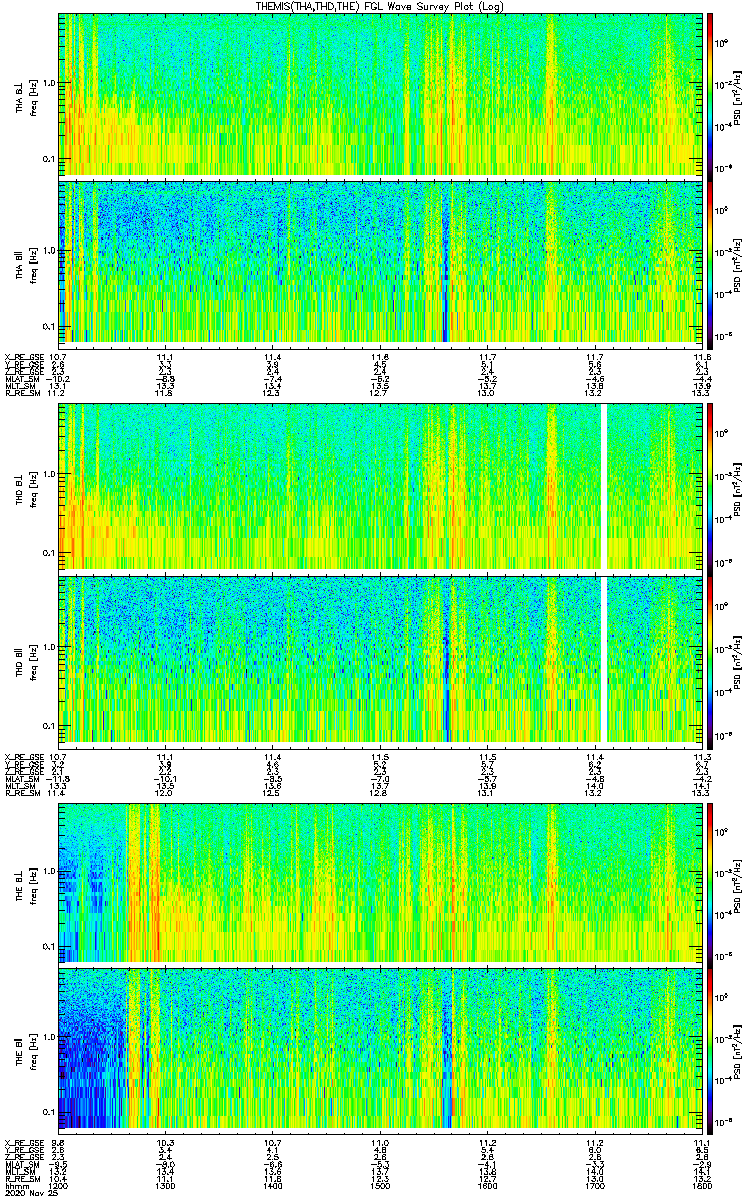750x1200 pixels.
Task: Click the "1.0" tick on THE B⊥ axis
Action: click(49, 869)
